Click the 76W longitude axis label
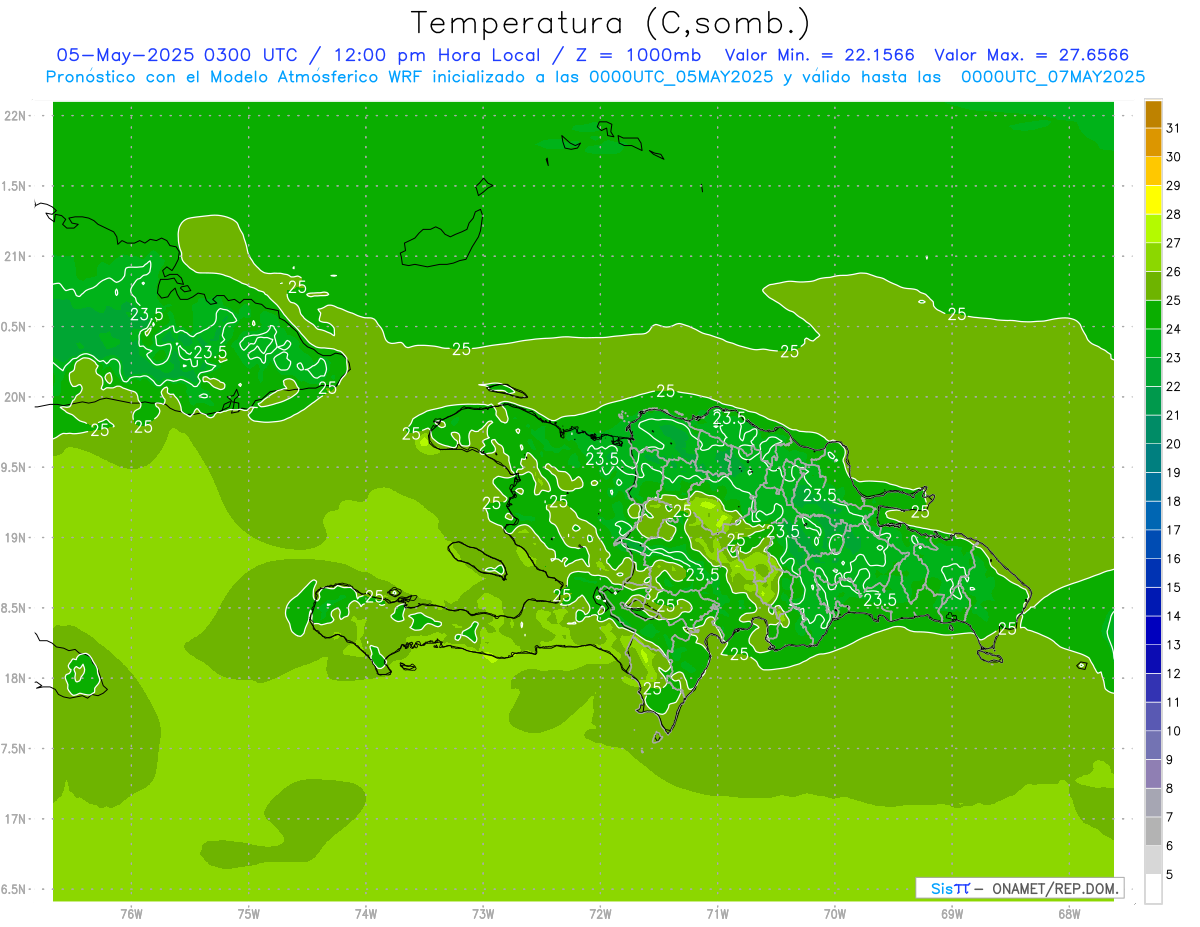The height and width of the screenshot is (927, 1200). pyautogui.click(x=131, y=913)
